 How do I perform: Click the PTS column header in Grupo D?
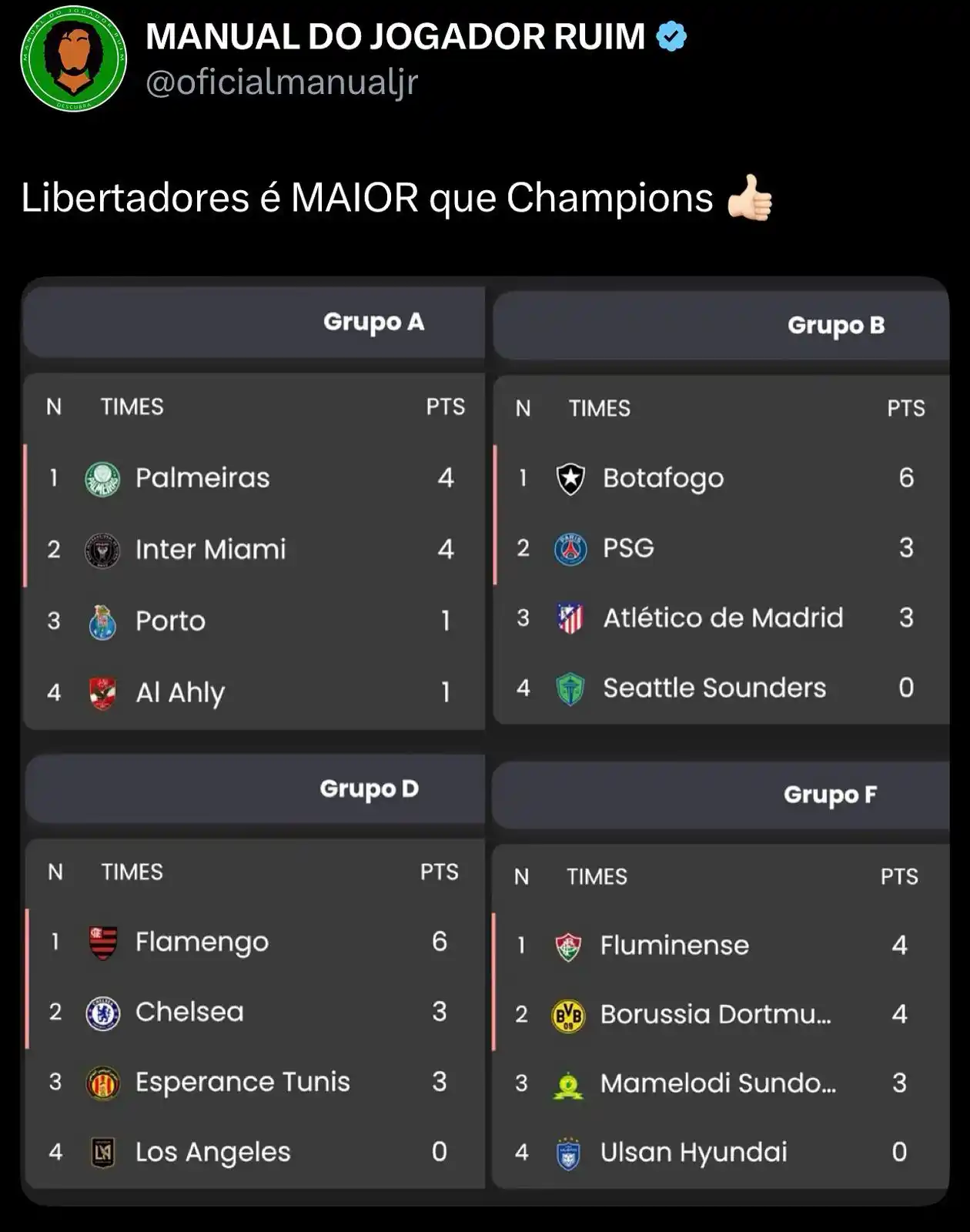click(439, 872)
